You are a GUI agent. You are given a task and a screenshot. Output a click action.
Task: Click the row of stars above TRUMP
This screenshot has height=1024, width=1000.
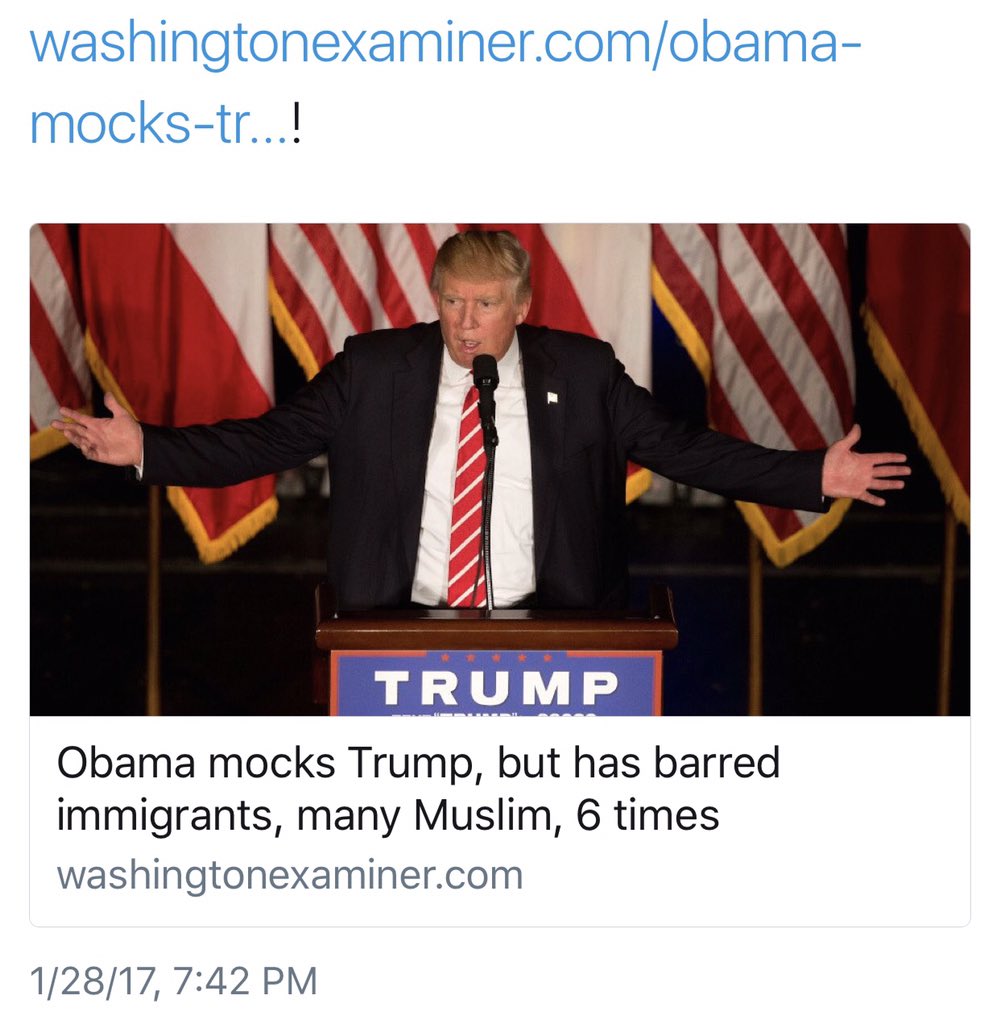496,658
